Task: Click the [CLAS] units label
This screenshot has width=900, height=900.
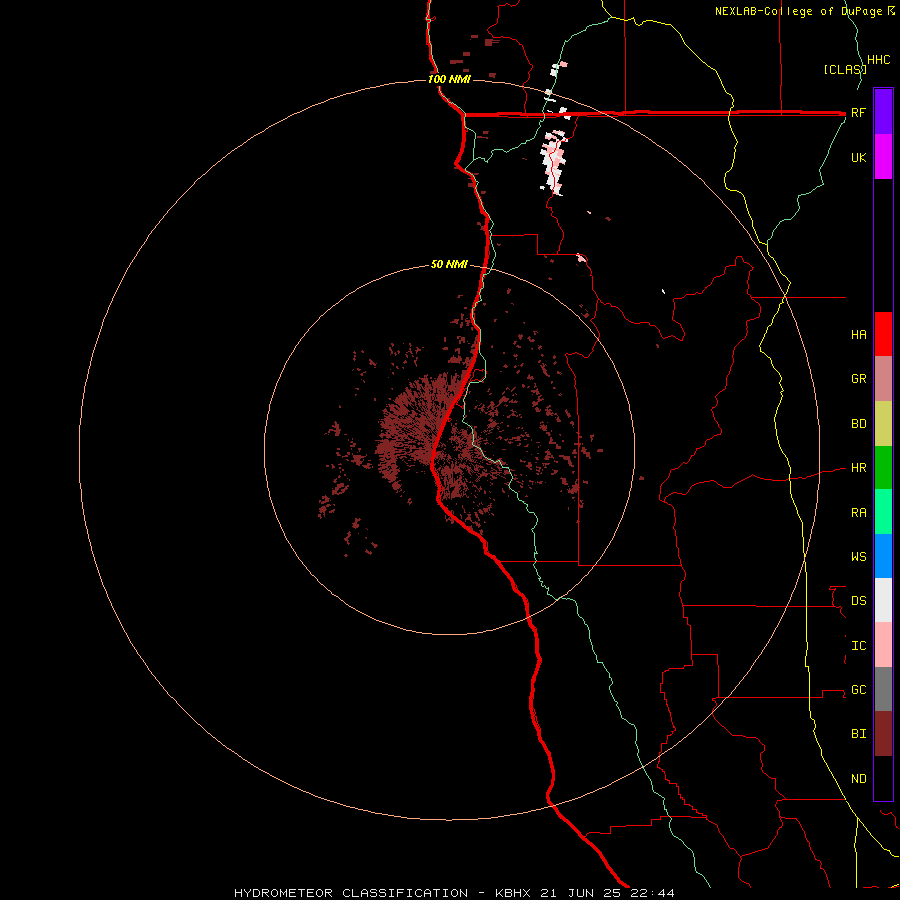Action: pyautogui.click(x=845, y=69)
